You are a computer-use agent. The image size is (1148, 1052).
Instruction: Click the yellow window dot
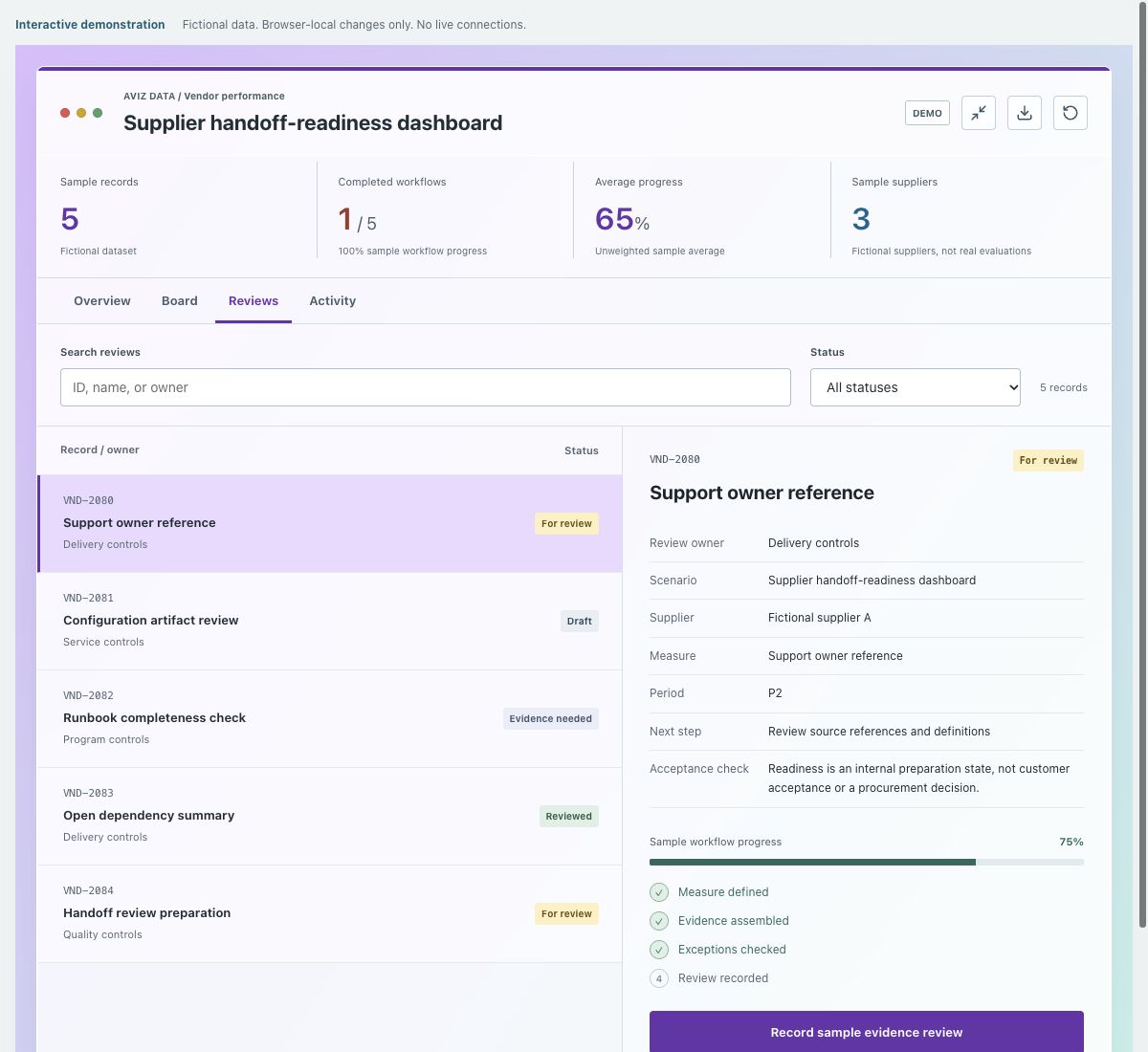(x=81, y=113)
